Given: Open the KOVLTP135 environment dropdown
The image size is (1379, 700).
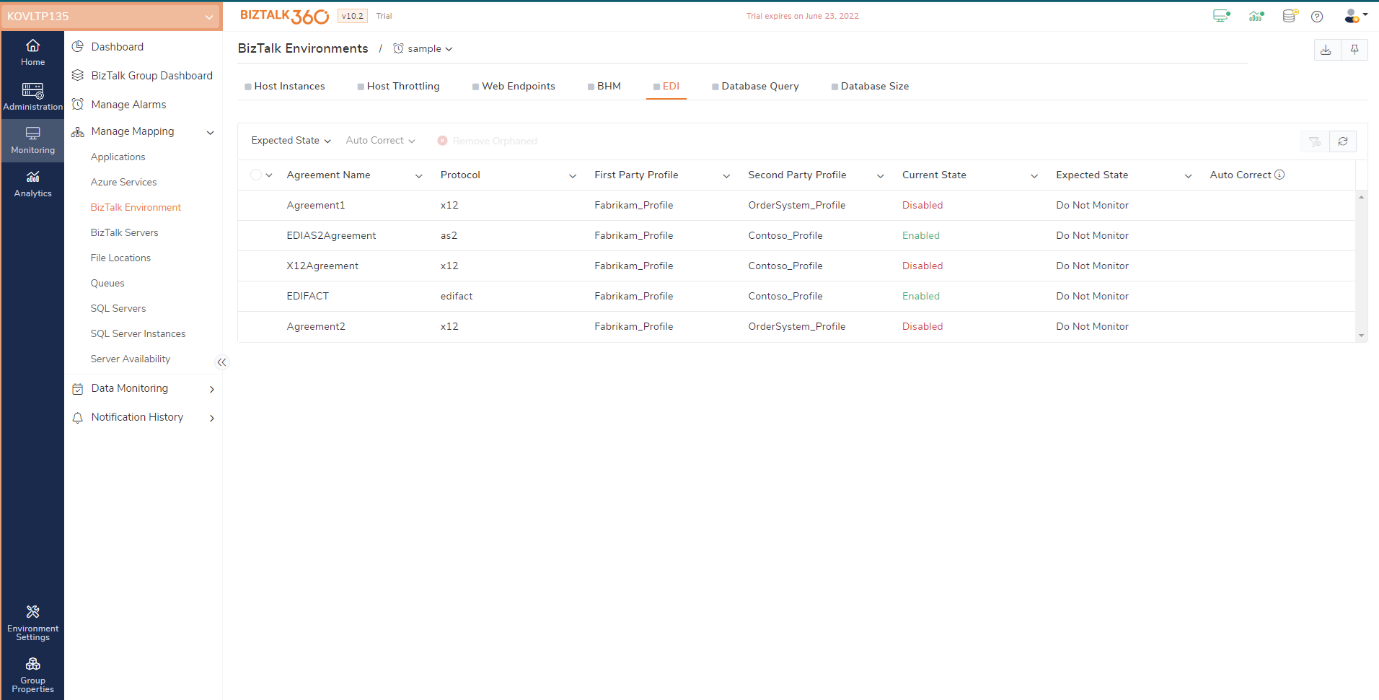Looking at the screenshot, I should 111,16.
